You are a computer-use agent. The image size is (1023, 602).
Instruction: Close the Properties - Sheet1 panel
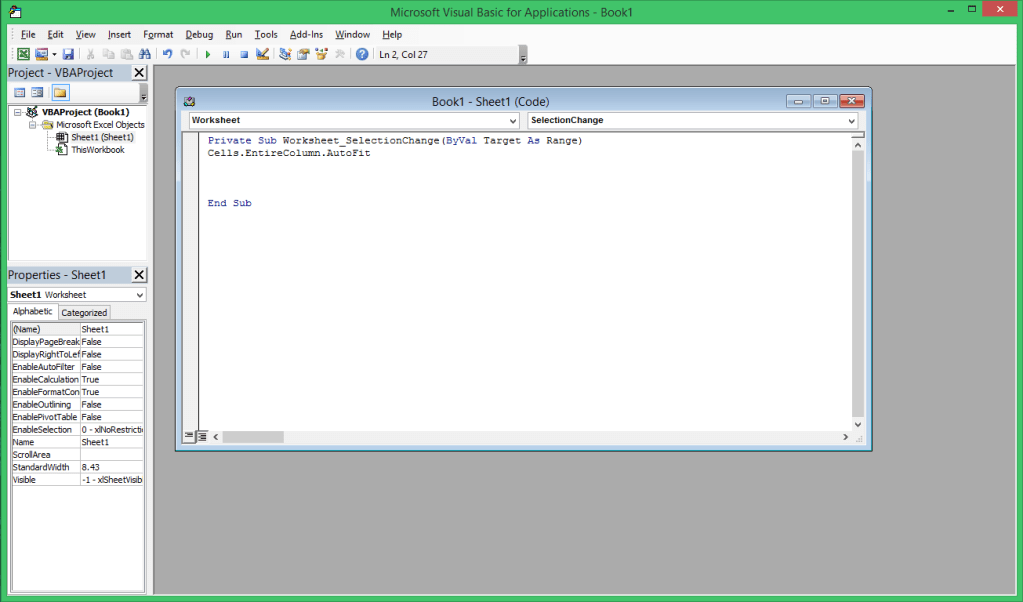pyautogui.click(x=139, y=275)
